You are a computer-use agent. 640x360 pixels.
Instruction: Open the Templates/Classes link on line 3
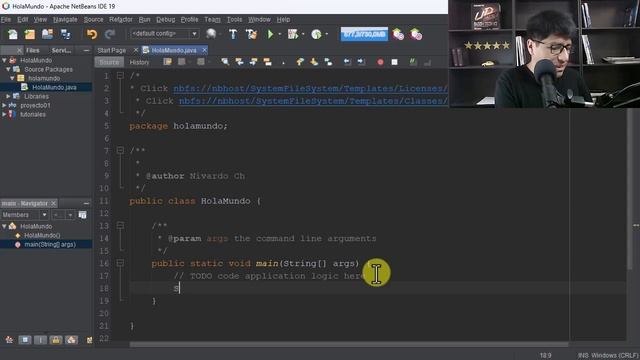313,101
